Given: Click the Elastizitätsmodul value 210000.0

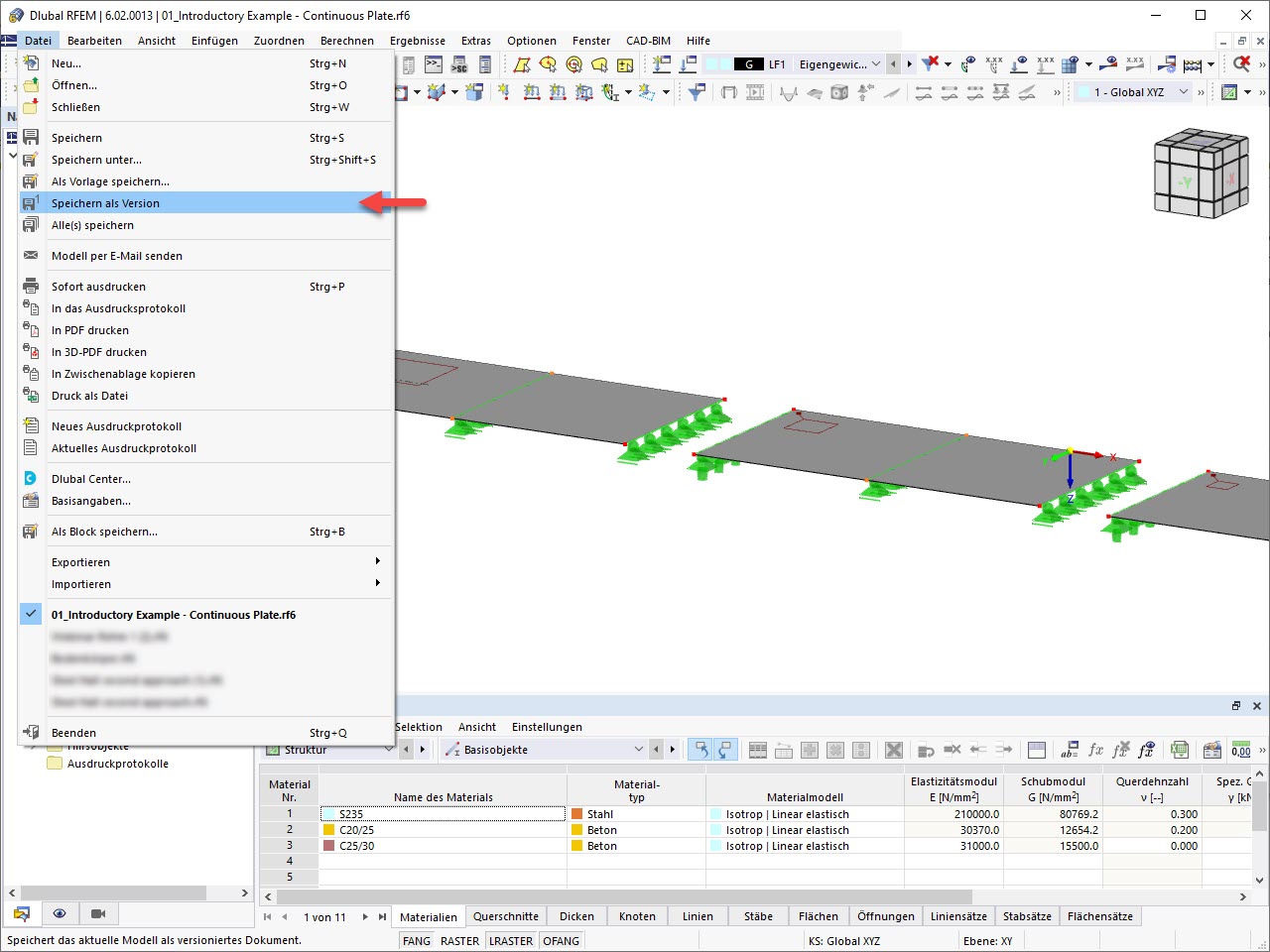Looking at the screenshot, I should click(953, 814).
